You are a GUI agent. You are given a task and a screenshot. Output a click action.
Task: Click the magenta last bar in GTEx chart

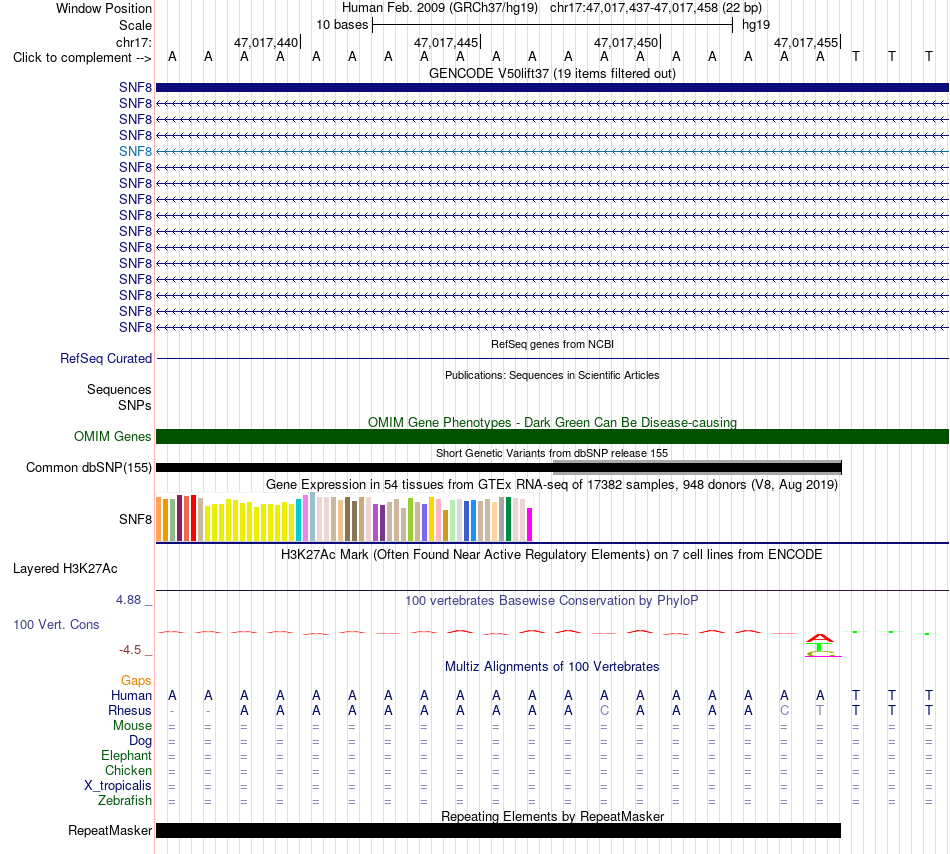tap(530, 525)
